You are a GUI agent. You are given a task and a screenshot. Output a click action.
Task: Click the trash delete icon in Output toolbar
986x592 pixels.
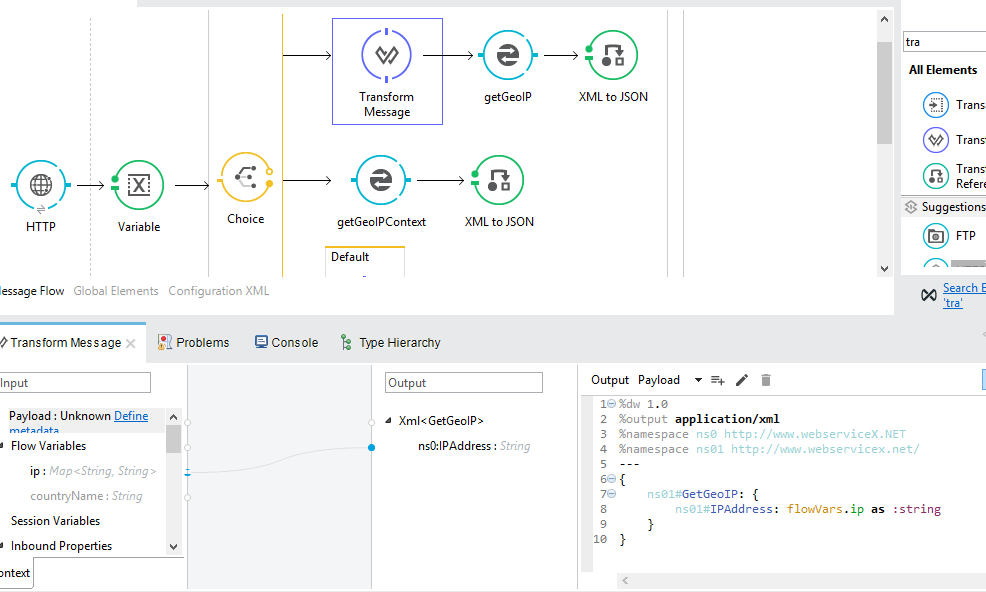[x=766, y=380]
